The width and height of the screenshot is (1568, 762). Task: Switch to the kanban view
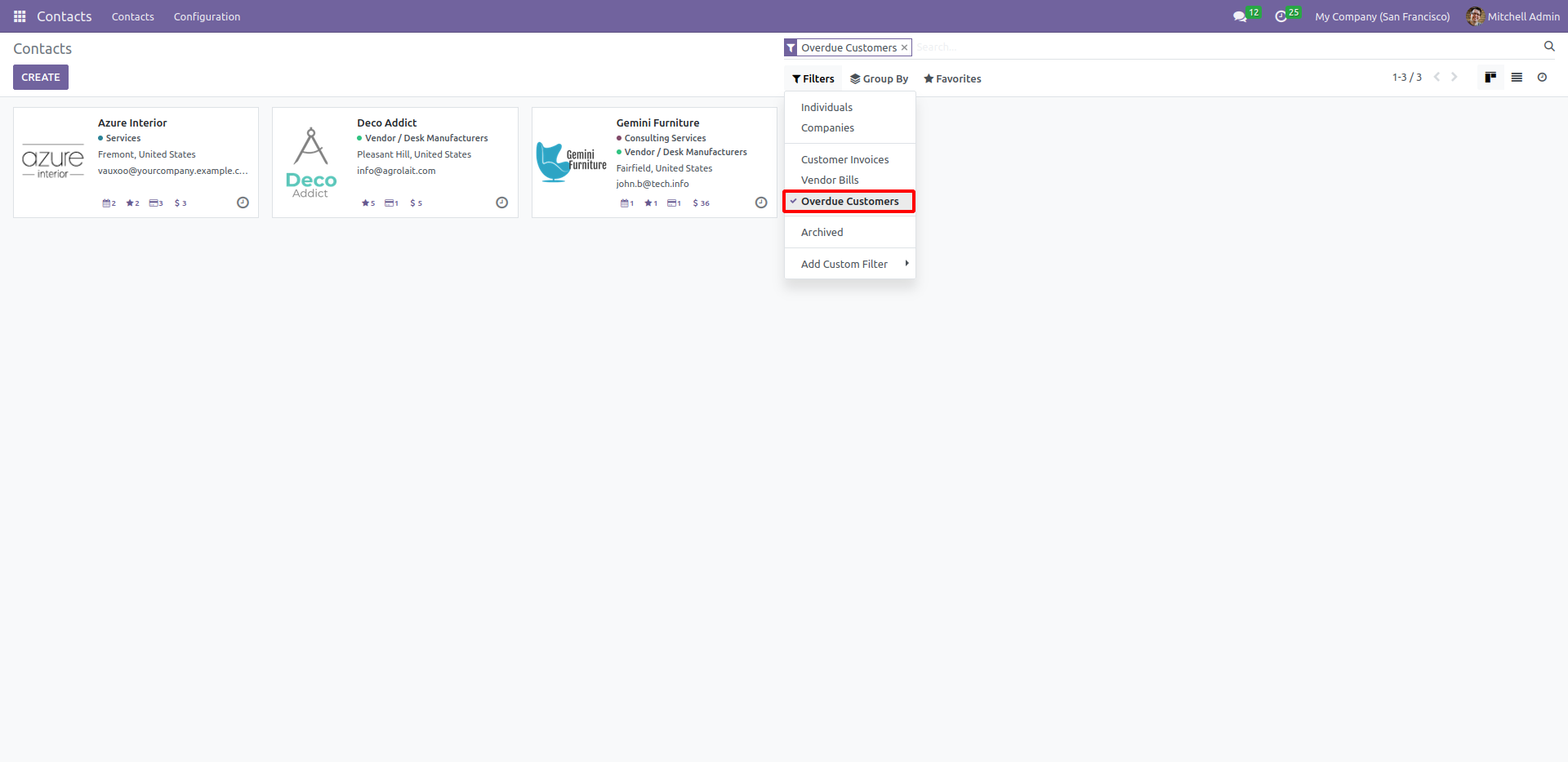tap(1490, 78)
